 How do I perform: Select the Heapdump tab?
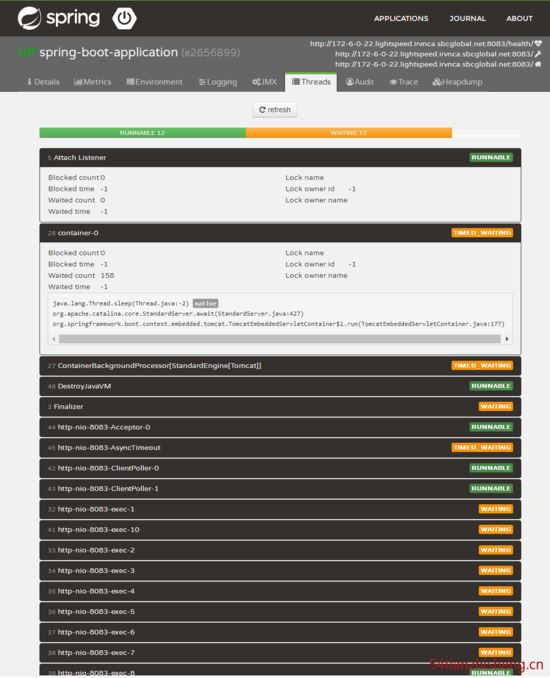click(457, 82)
